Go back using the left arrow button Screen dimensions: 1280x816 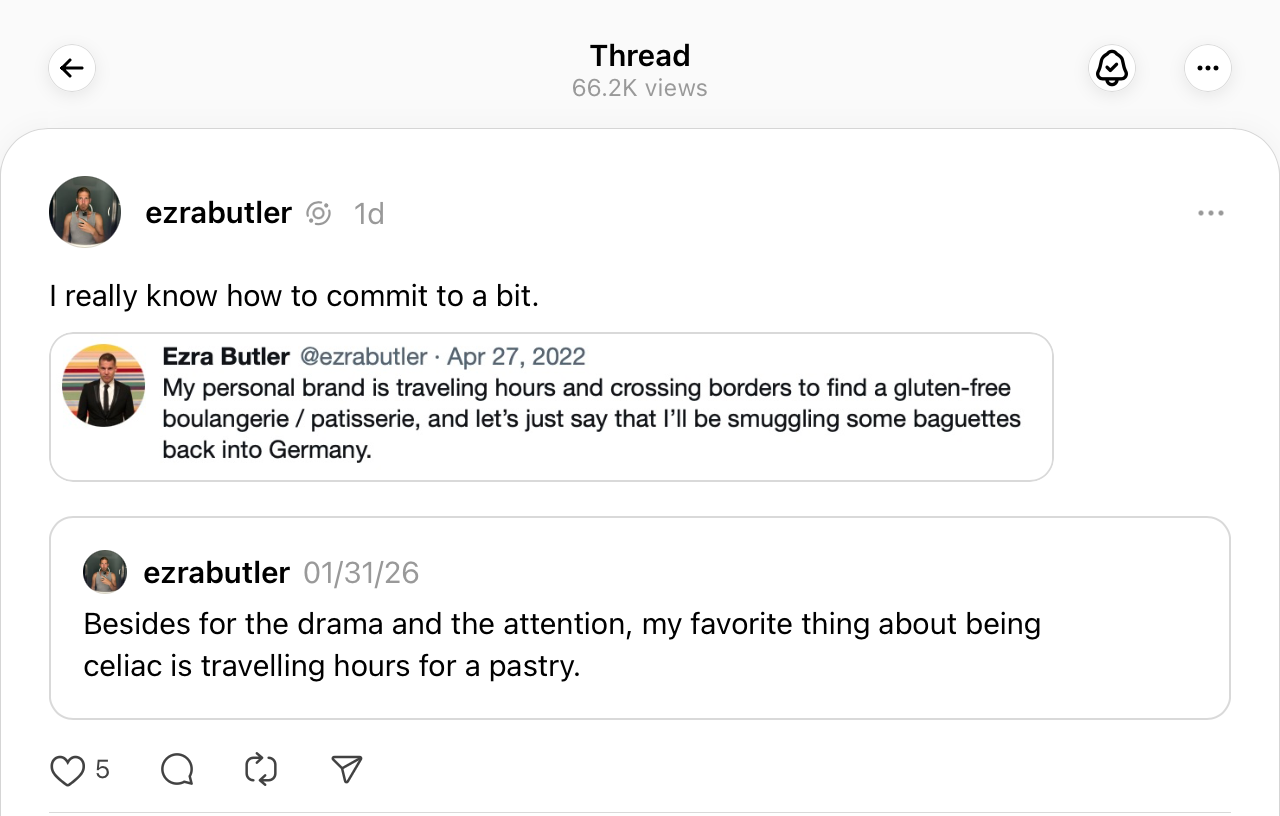pyautogui.click(x=72, y=69)
